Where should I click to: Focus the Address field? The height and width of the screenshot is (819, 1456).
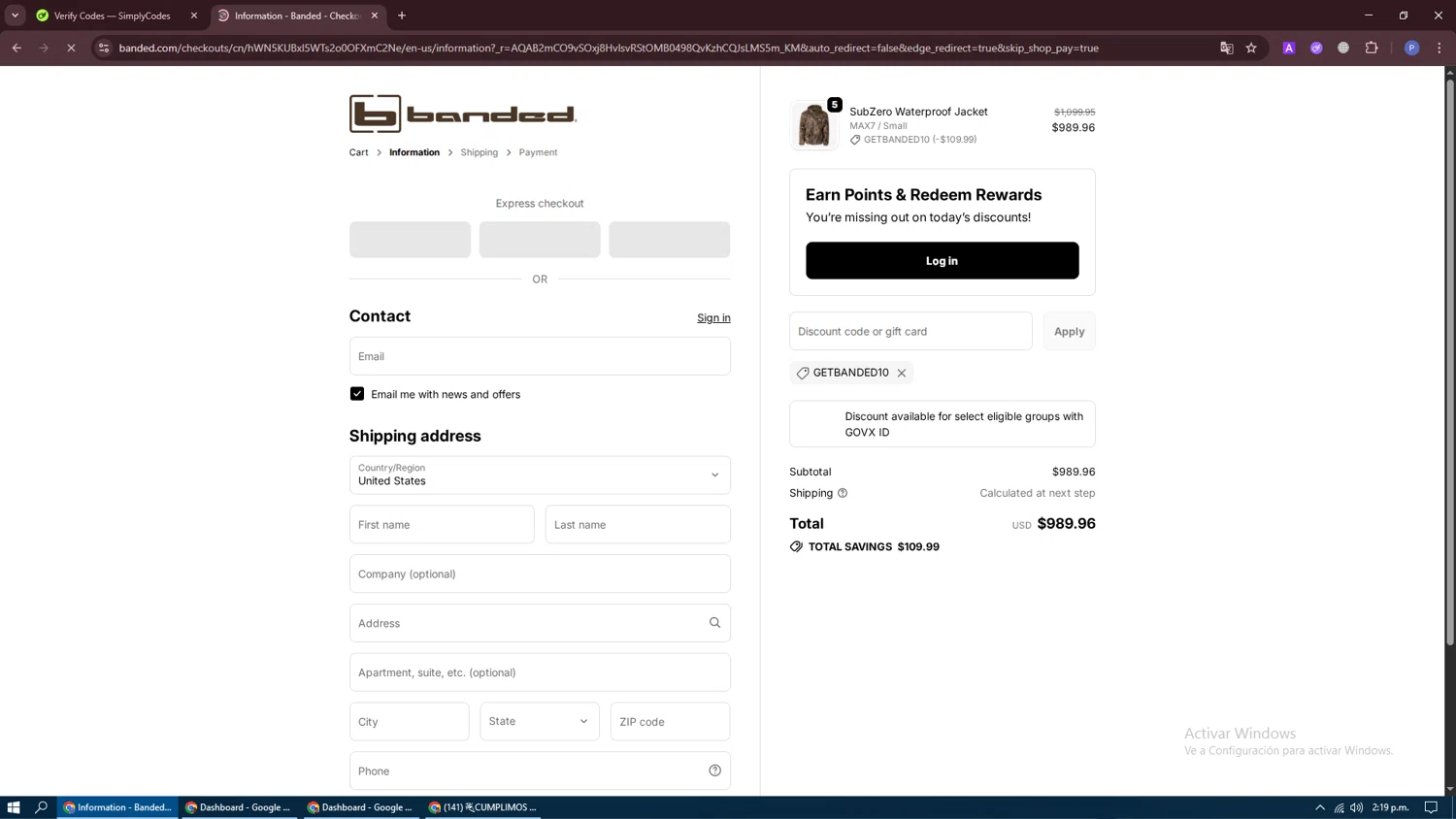pos(540,623)
